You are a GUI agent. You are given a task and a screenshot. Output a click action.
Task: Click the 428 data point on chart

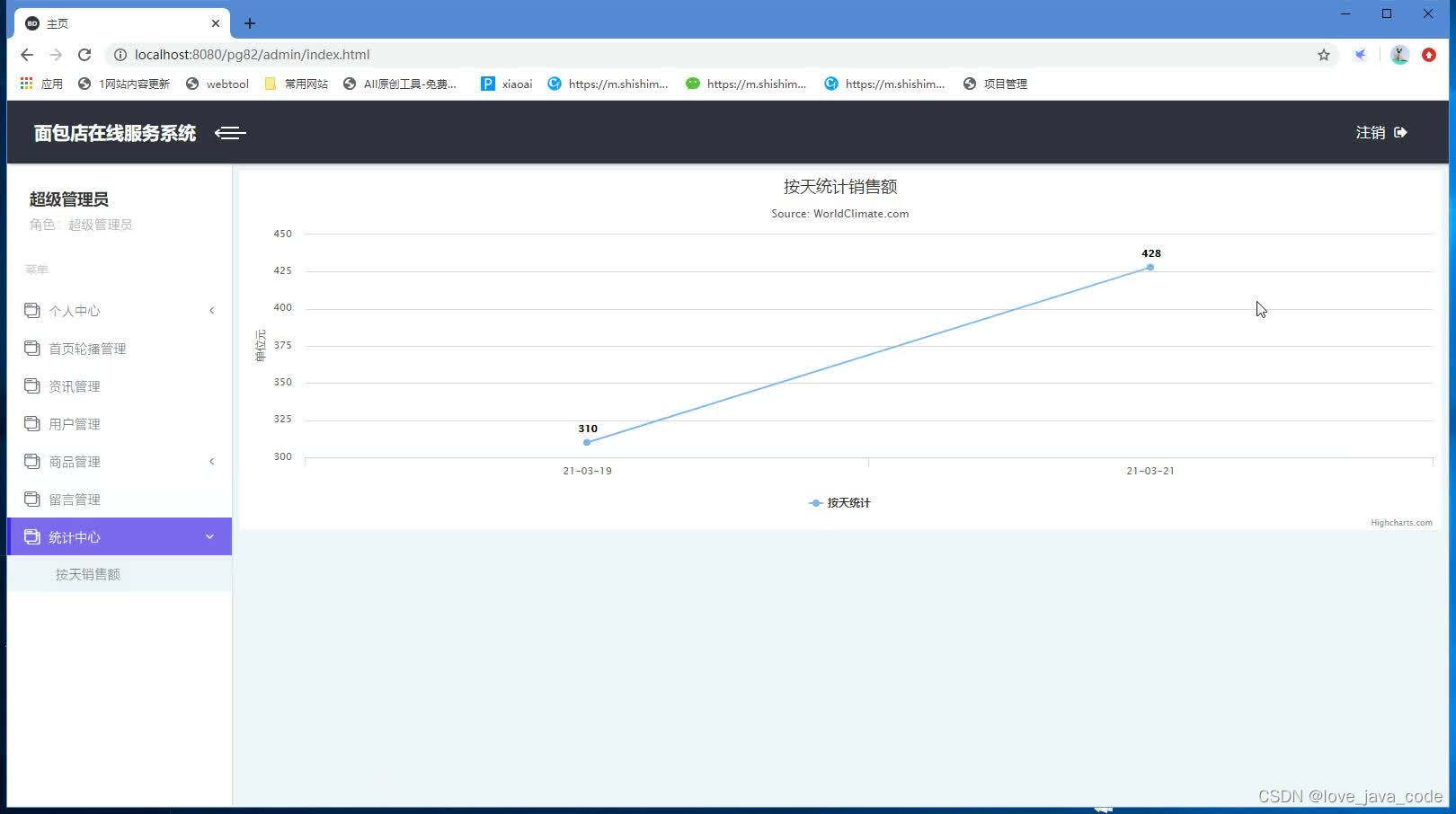click(1150, 267)
